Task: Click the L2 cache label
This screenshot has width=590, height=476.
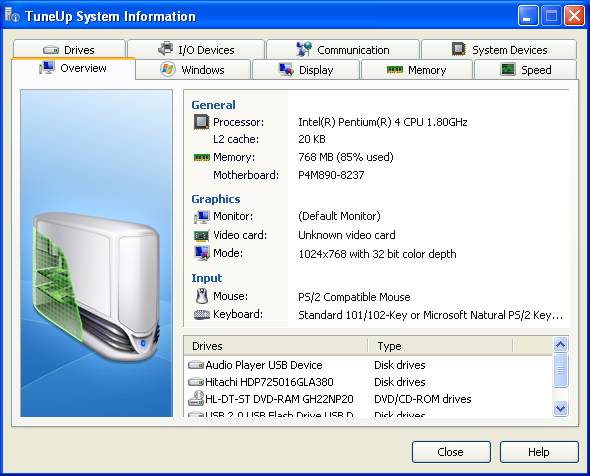Action: point(236,139)
